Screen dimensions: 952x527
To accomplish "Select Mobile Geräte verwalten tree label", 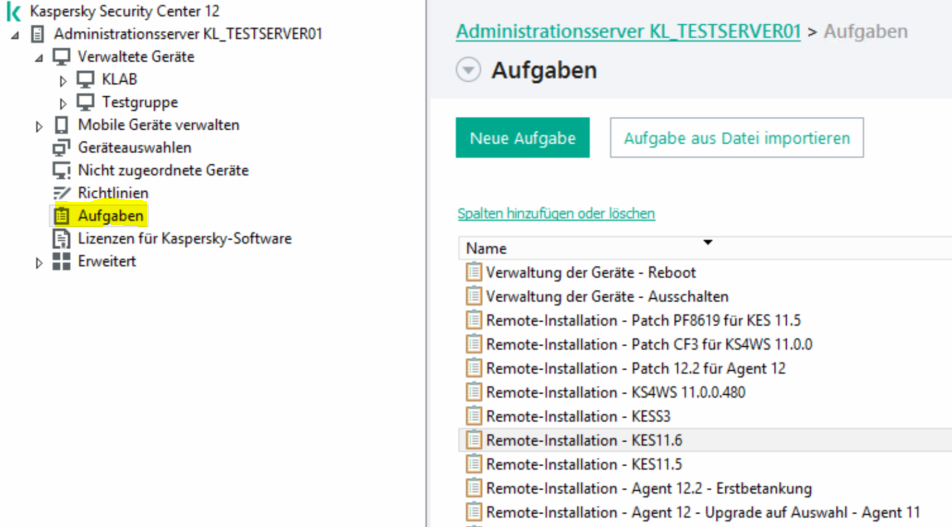I will [158, 125].
